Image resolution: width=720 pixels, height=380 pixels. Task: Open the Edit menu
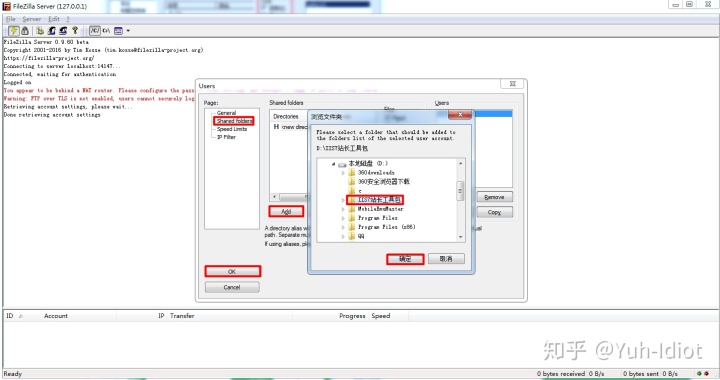54,19
